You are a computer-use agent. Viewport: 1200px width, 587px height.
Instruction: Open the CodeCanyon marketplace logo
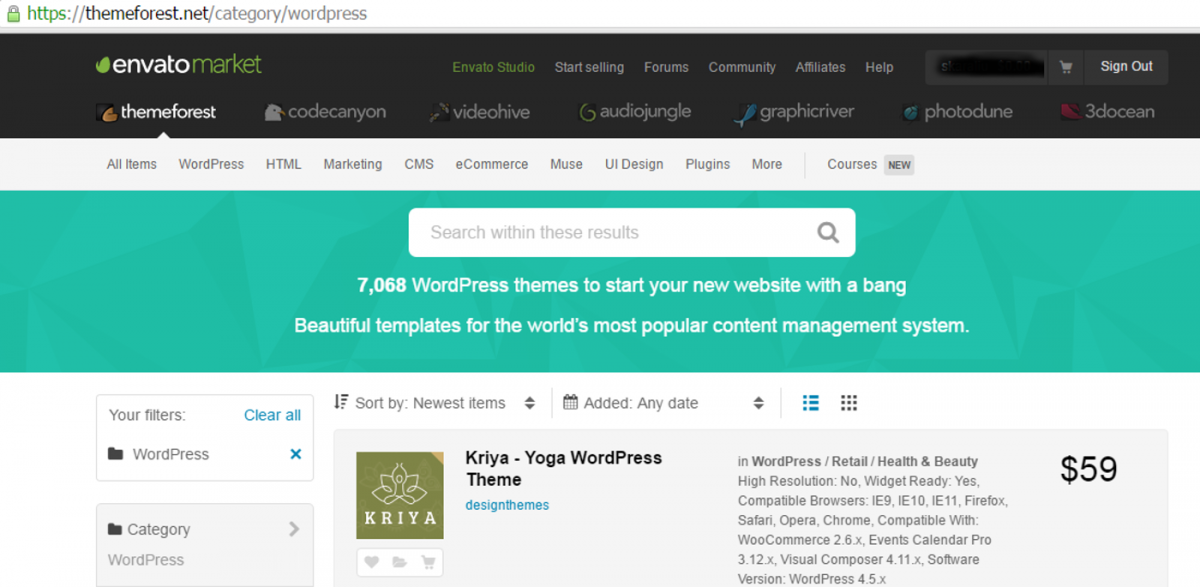(x=325, y=112)
